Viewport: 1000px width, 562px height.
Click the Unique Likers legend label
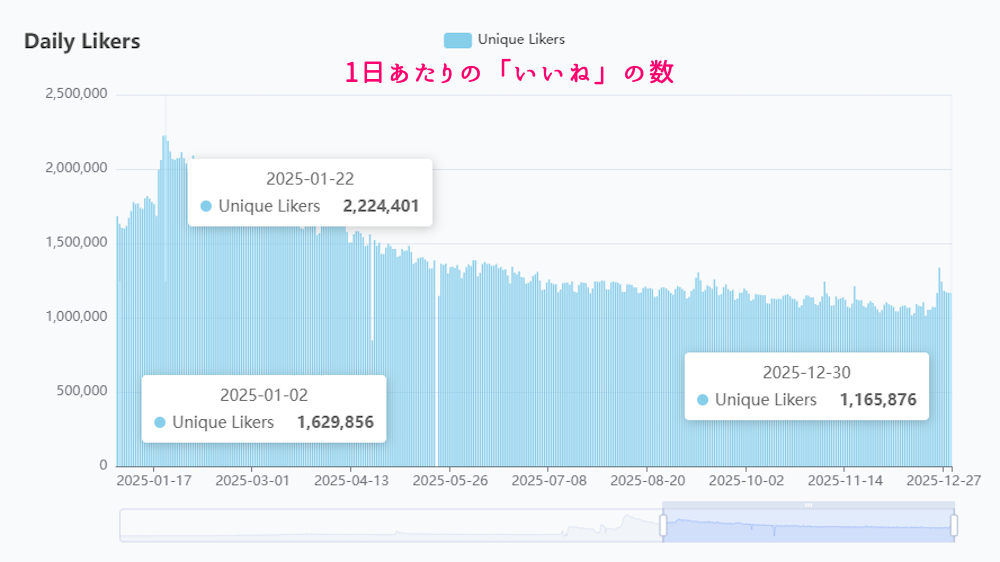tap(521, 40)
